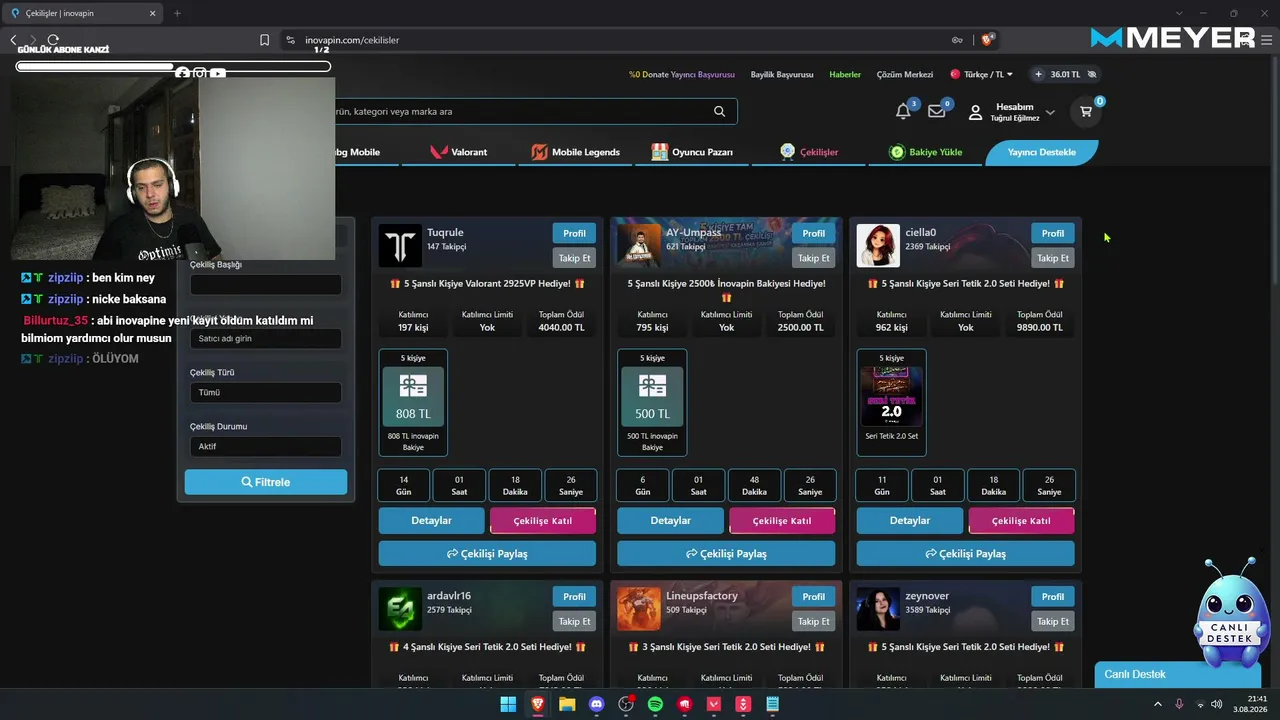Open File Explorer from the taskbar
The image size is (1280, 720).
567,704
